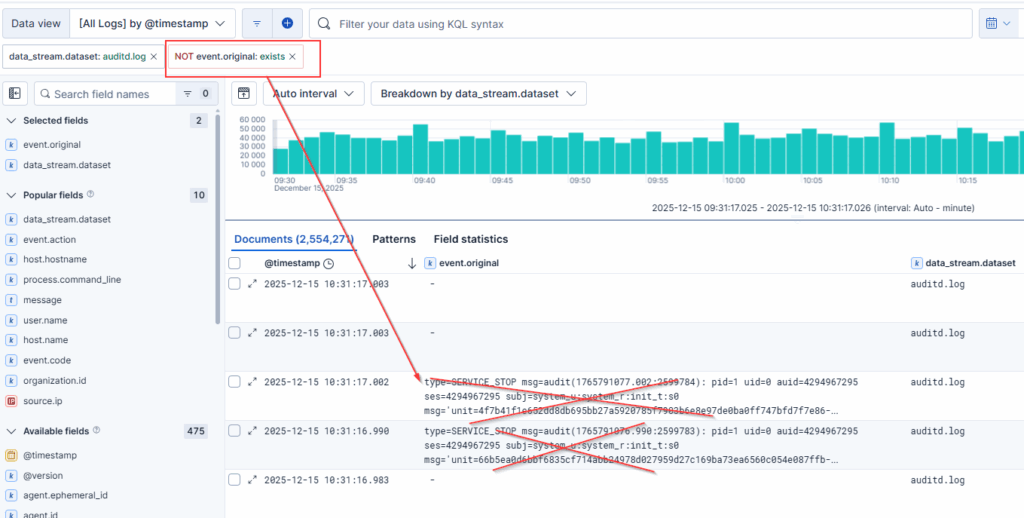Switch to the Field statistics tab

(x=470, y=239)
